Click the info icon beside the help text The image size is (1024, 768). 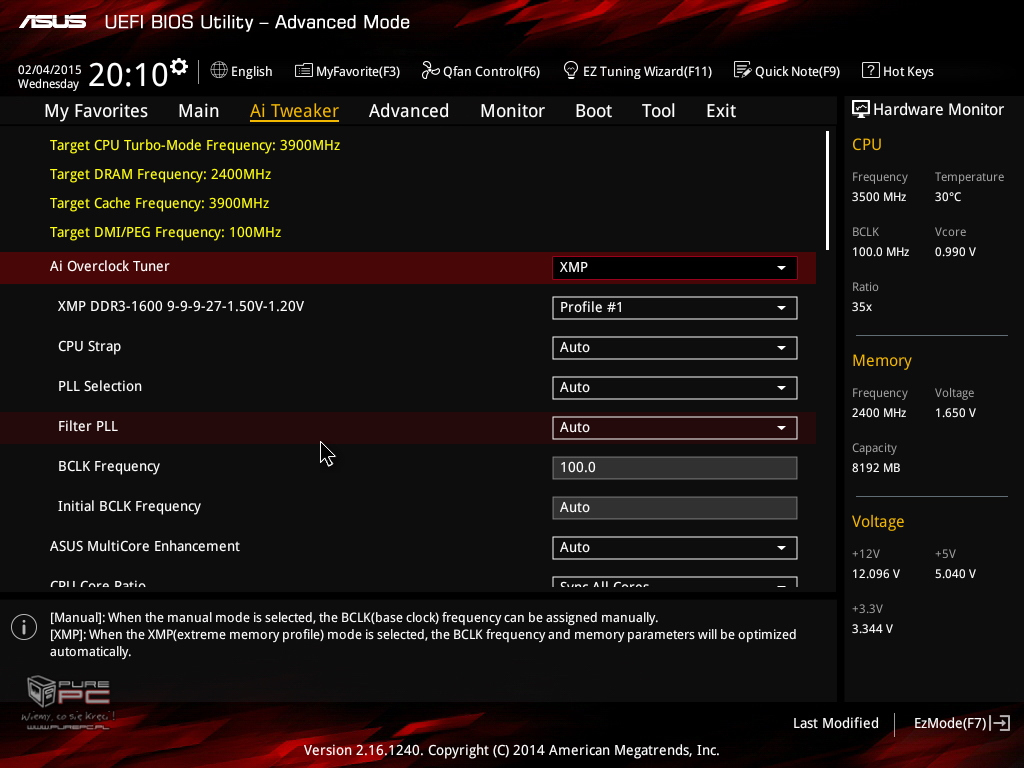click(x=24, y=627)
